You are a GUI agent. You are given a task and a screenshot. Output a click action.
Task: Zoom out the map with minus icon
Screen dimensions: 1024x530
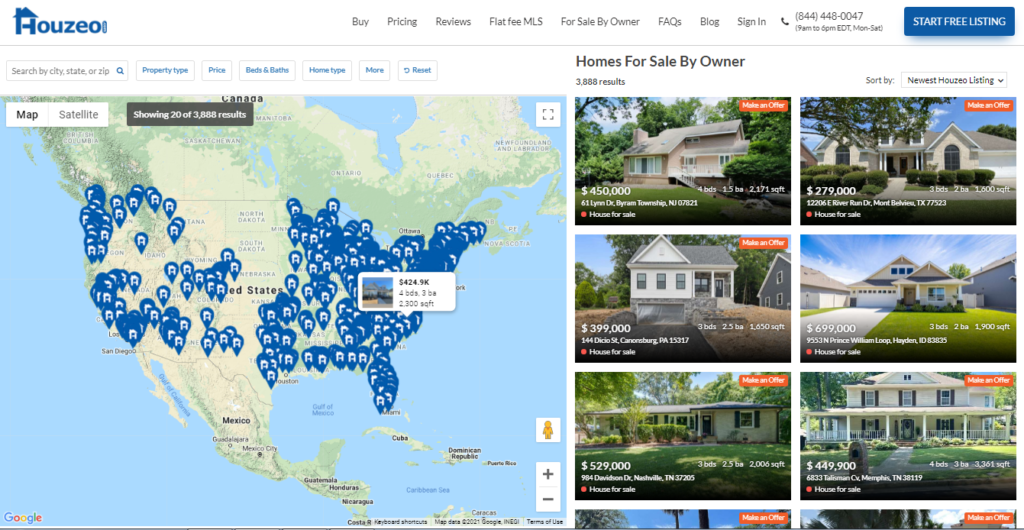click(548, 499)
